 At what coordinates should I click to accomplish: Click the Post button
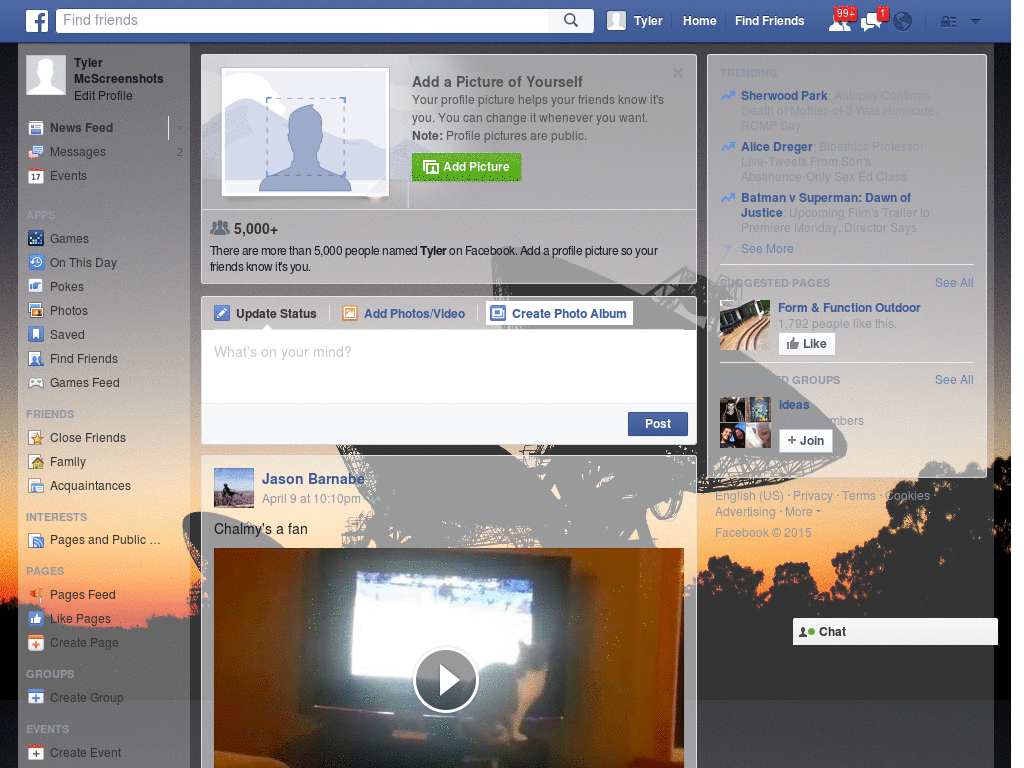(x=658, y=424)
